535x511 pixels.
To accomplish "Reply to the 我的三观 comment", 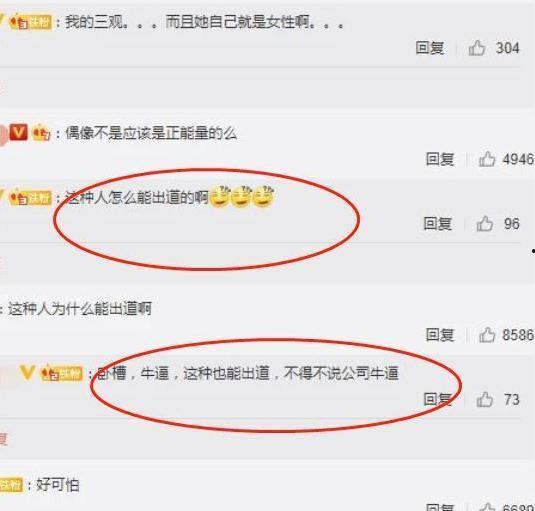I will (430, 48).
